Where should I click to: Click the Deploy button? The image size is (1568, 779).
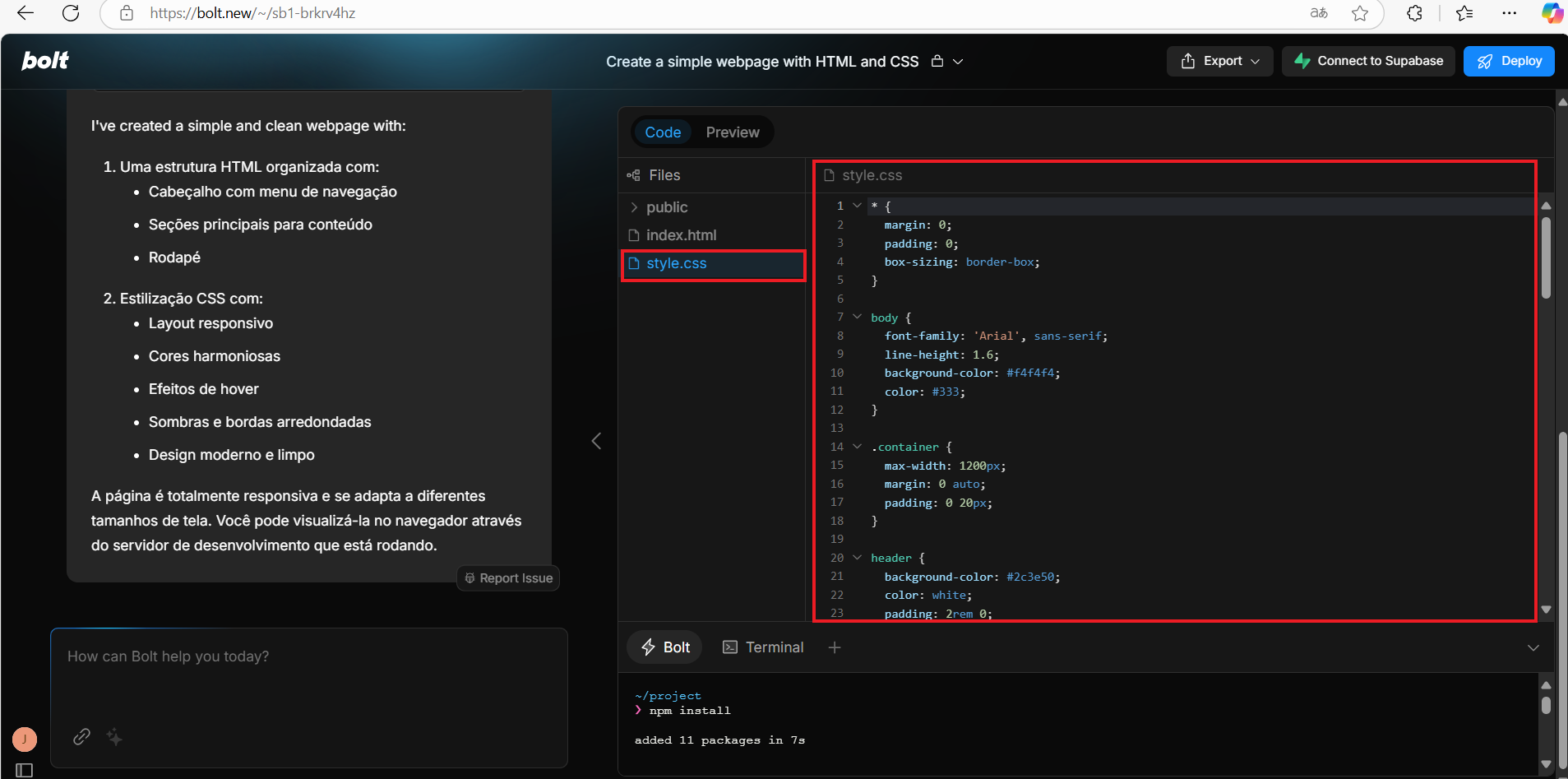(x=1509, y=61)
